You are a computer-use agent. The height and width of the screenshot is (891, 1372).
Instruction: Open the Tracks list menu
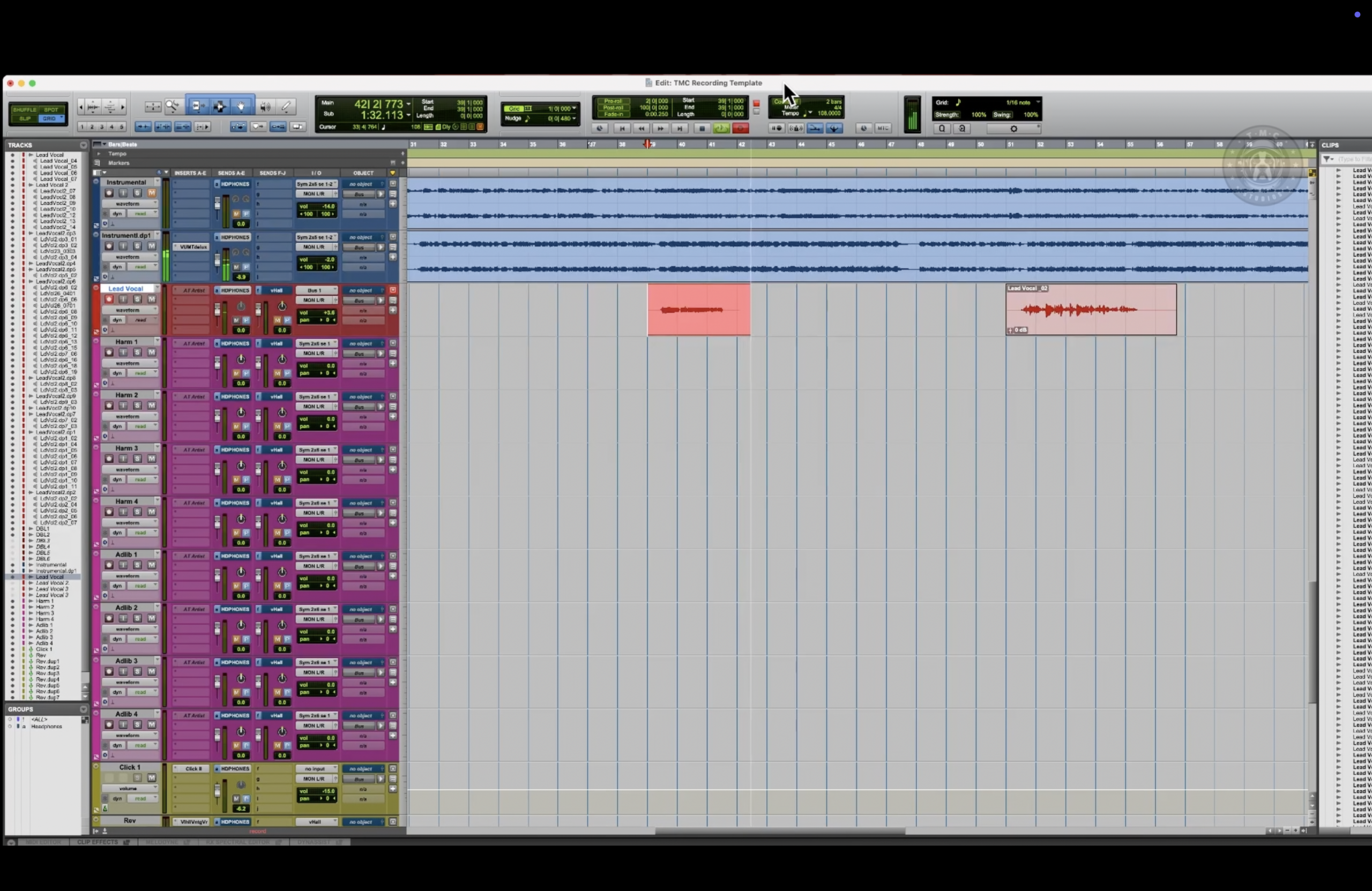[x=83, y=145]
